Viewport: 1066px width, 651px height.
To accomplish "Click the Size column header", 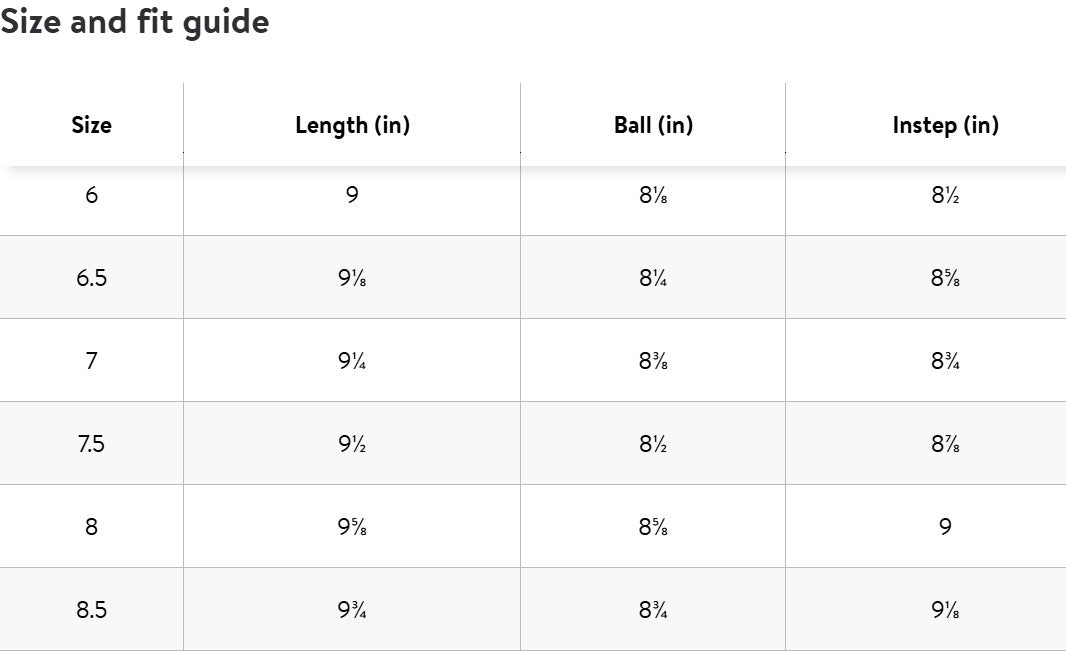I will [91, 125].
